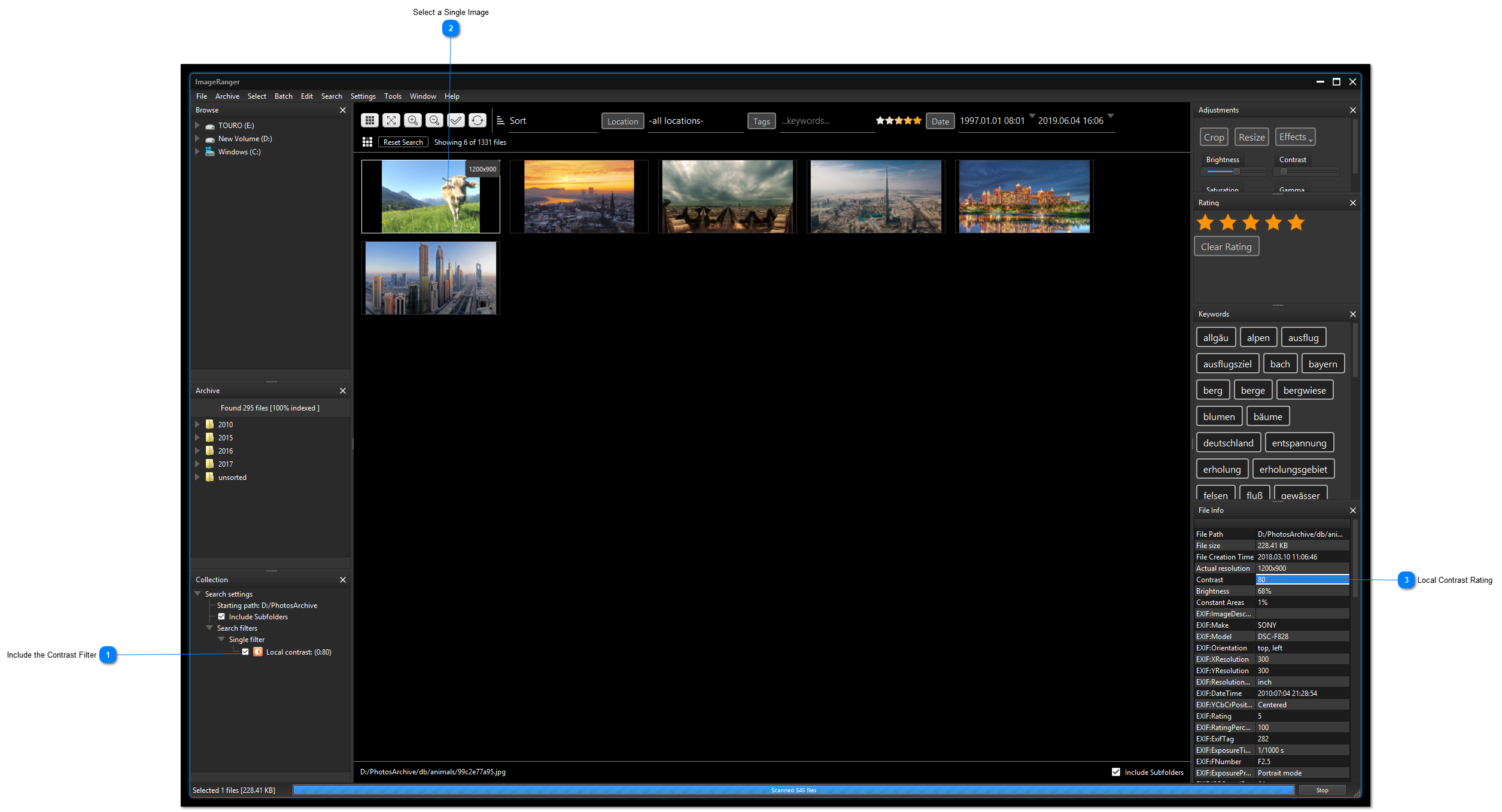The width and height of the screenshot is (1502, 812).
Task: Toggle Include Subfolders in Collection panel
Action: (x=221, y=616)
